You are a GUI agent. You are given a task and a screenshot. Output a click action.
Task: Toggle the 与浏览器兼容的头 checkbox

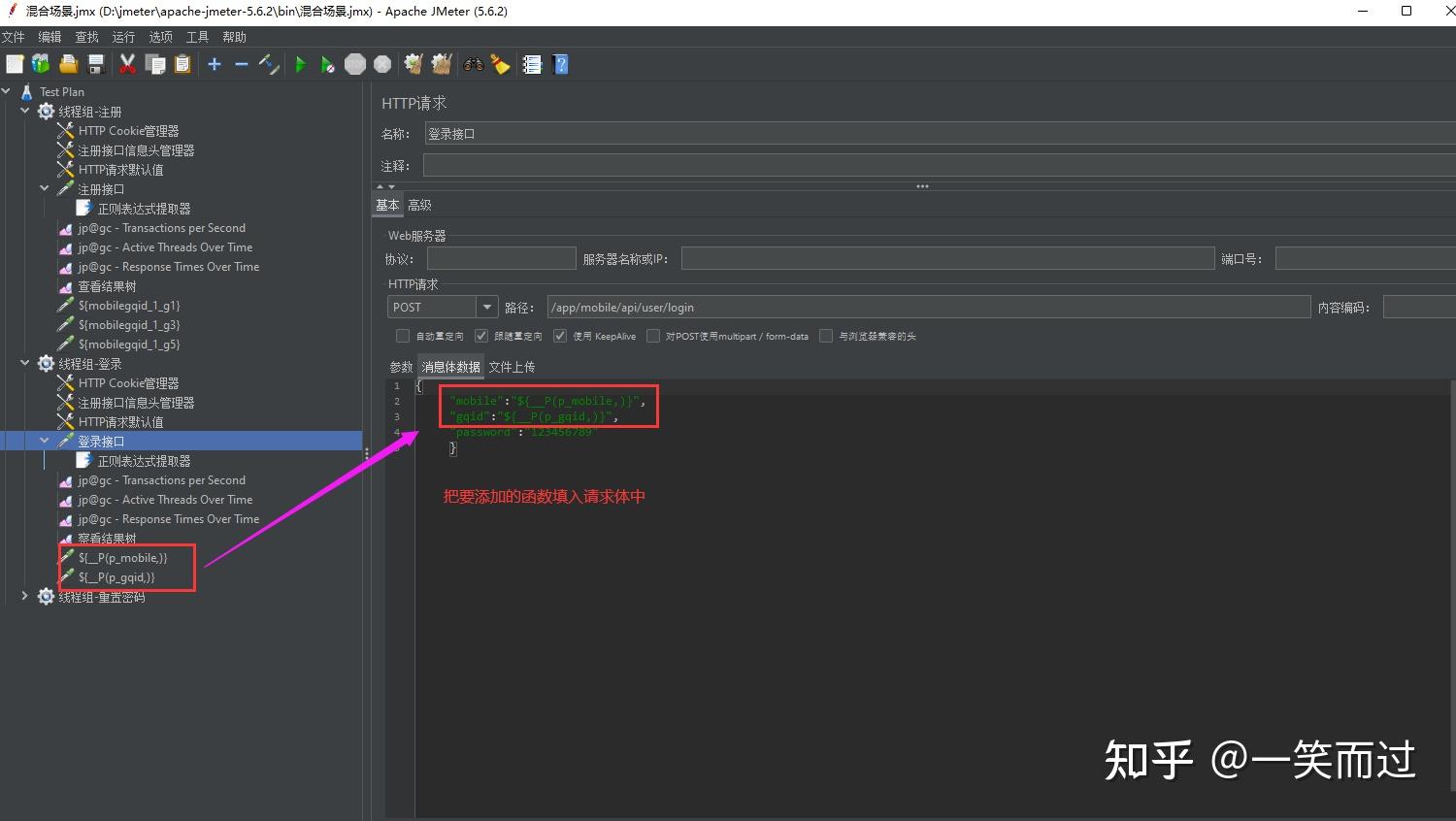(826, 336)
